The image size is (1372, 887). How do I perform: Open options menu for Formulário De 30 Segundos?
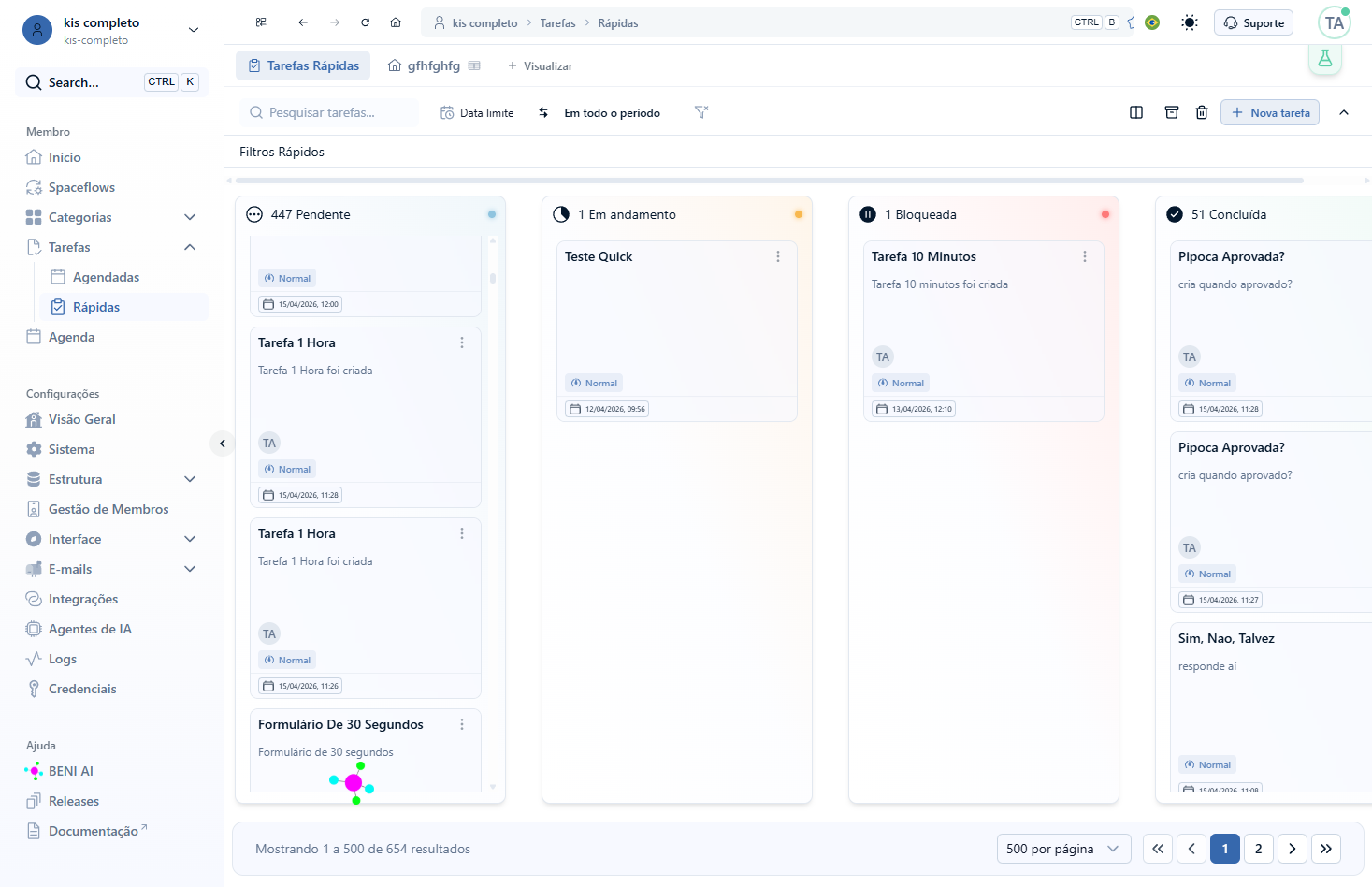pos(462,724)
